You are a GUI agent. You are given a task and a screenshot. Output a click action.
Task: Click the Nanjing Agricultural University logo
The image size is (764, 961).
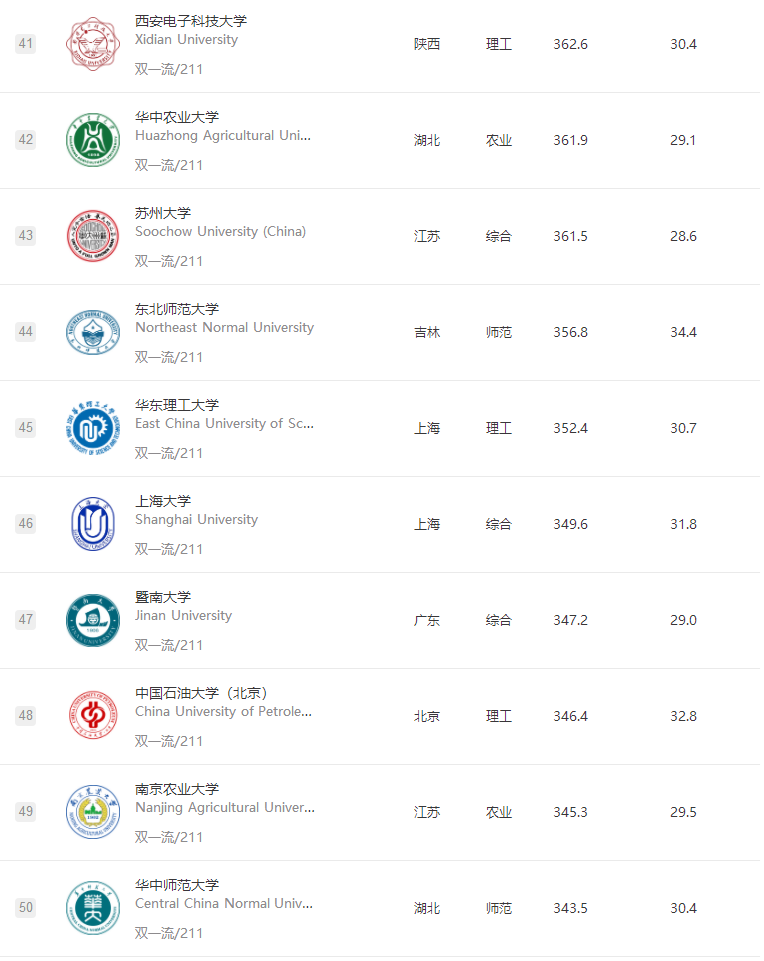[92, 812]
